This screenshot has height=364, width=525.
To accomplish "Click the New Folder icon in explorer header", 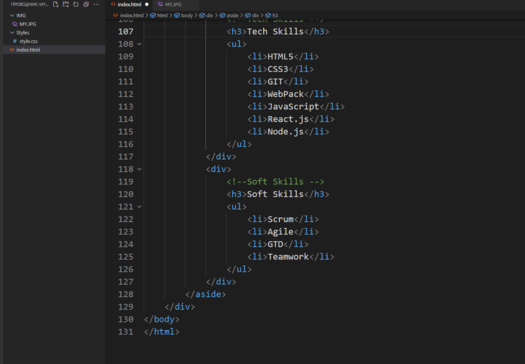I will tap(66, 4).
